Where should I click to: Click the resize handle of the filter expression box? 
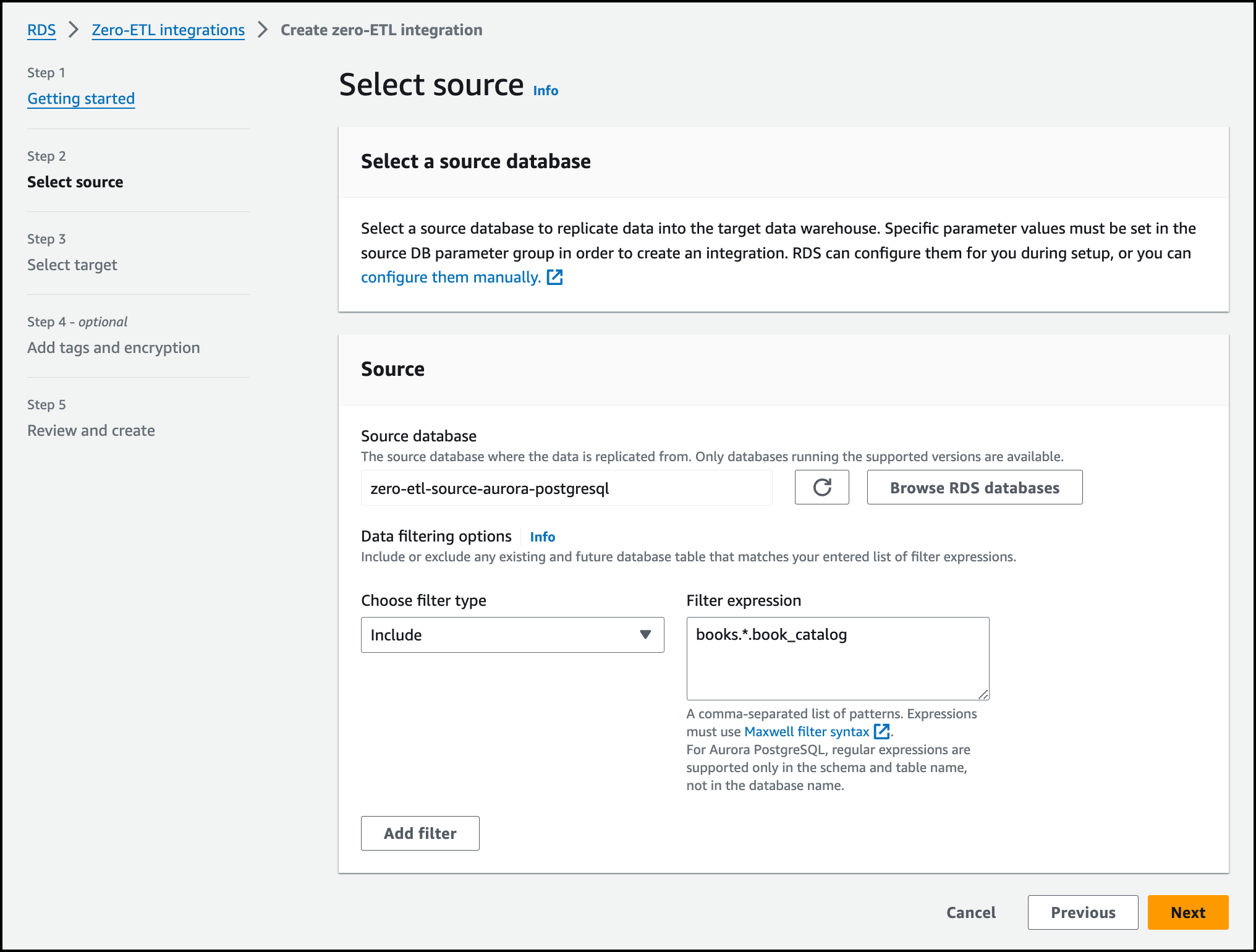click(983, 695)
